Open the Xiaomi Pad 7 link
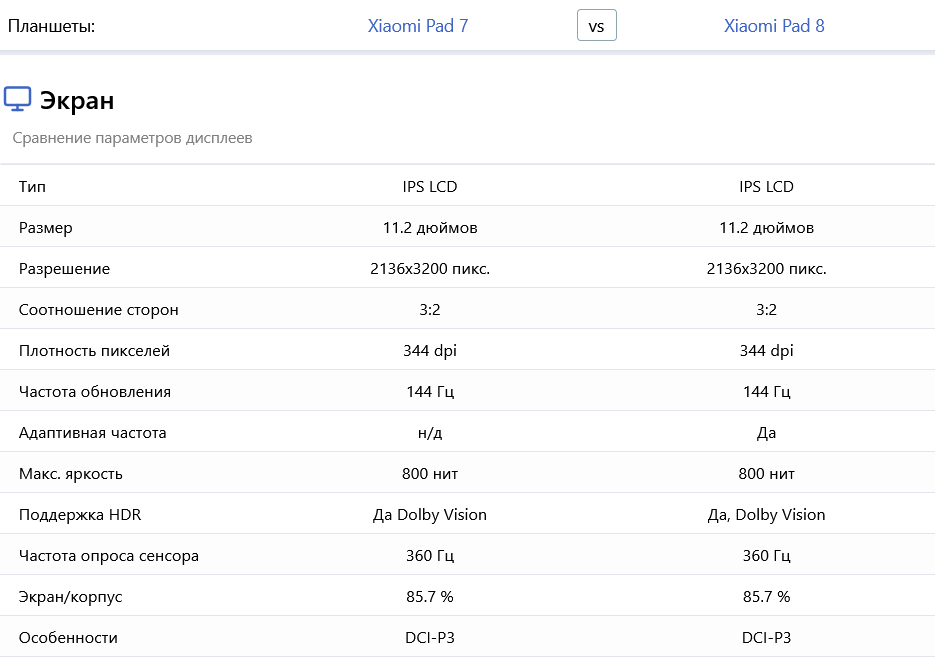Image resolution: width=935 pixels, height=665 pixels. 417,26
